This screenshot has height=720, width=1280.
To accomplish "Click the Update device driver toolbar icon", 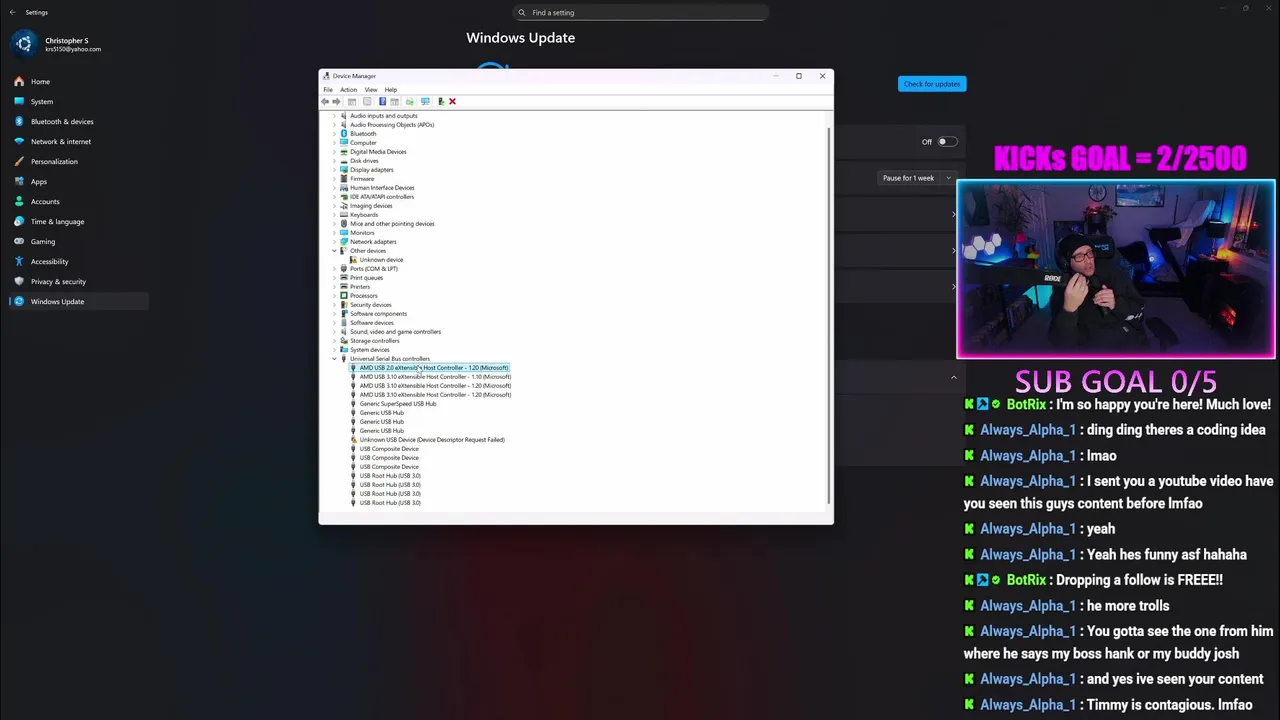I will [409, 101].
